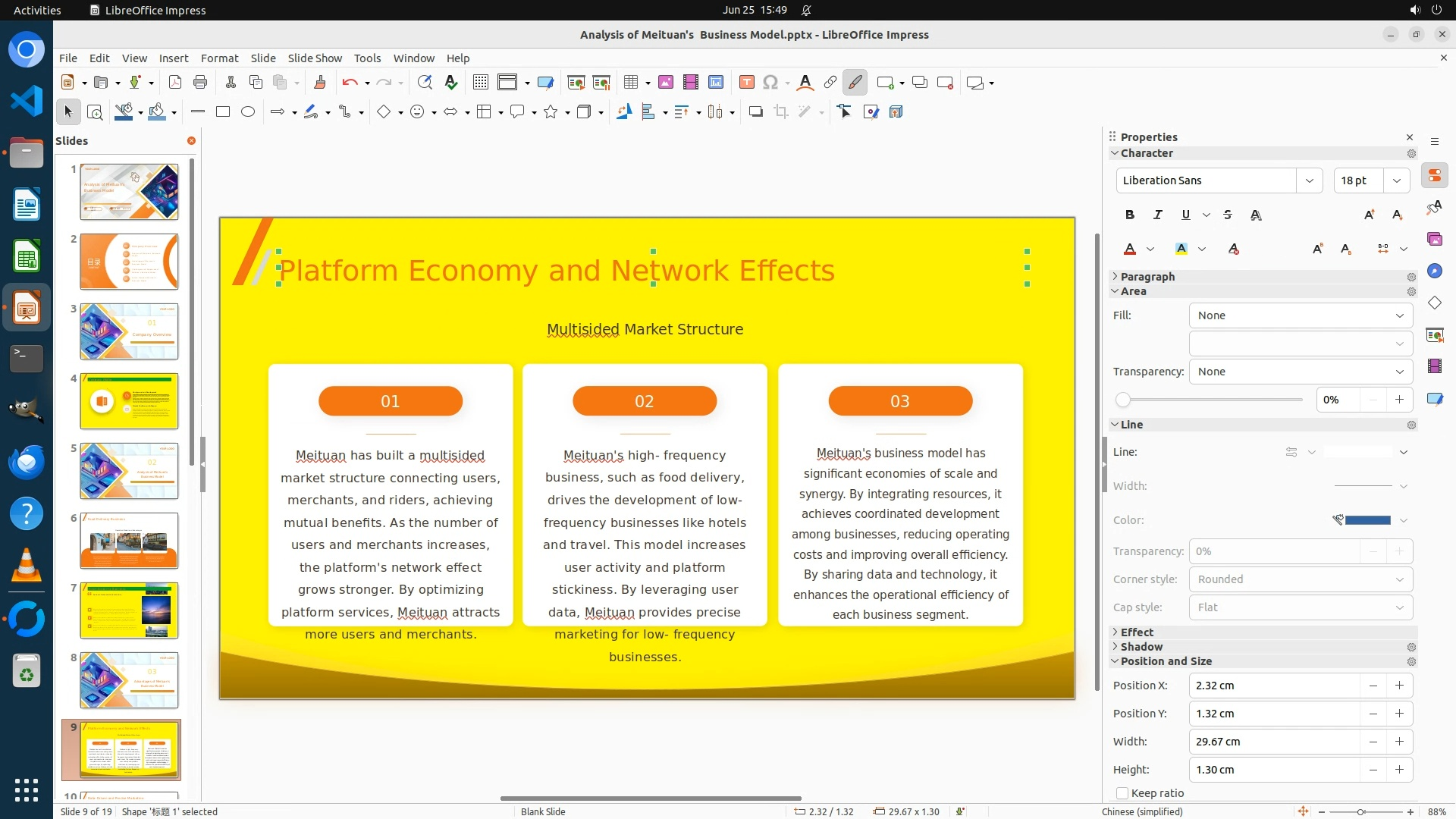Toggle Bold in Character panel
The width and height of the screenshot is (1456, 819).
(1129, 215)
